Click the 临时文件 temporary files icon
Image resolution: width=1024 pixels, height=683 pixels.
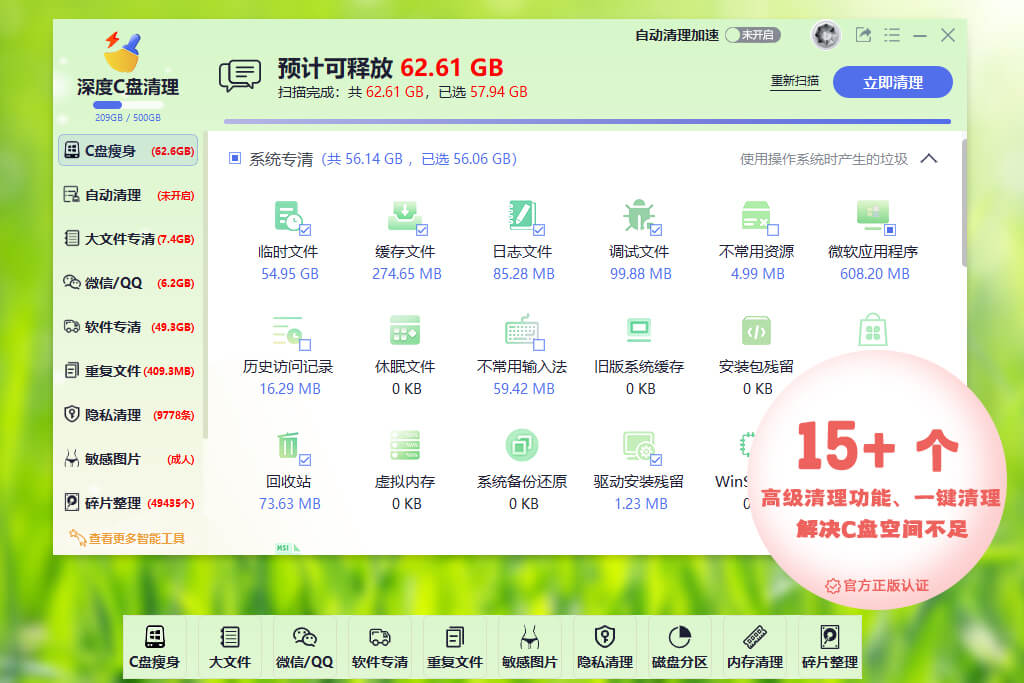pos(289,217)
